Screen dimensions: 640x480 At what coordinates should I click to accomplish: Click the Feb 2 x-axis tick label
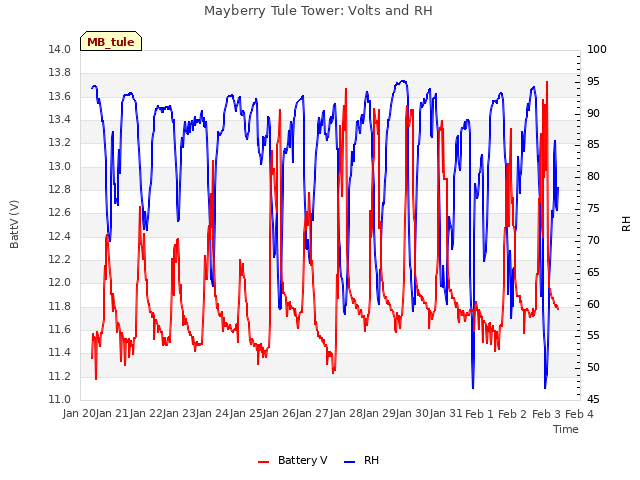tap(513, 413)
